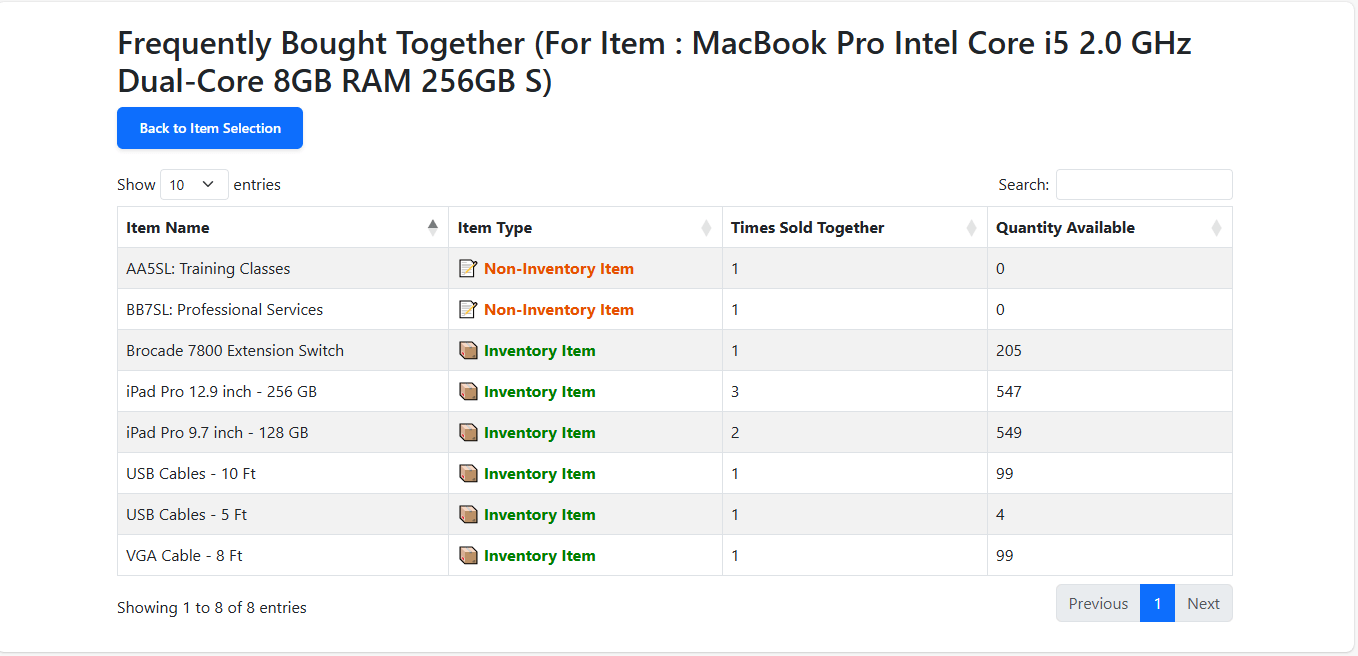1358x656 pixels.
Task: Select page 1 in pagination
Action: click(1157, 603)
